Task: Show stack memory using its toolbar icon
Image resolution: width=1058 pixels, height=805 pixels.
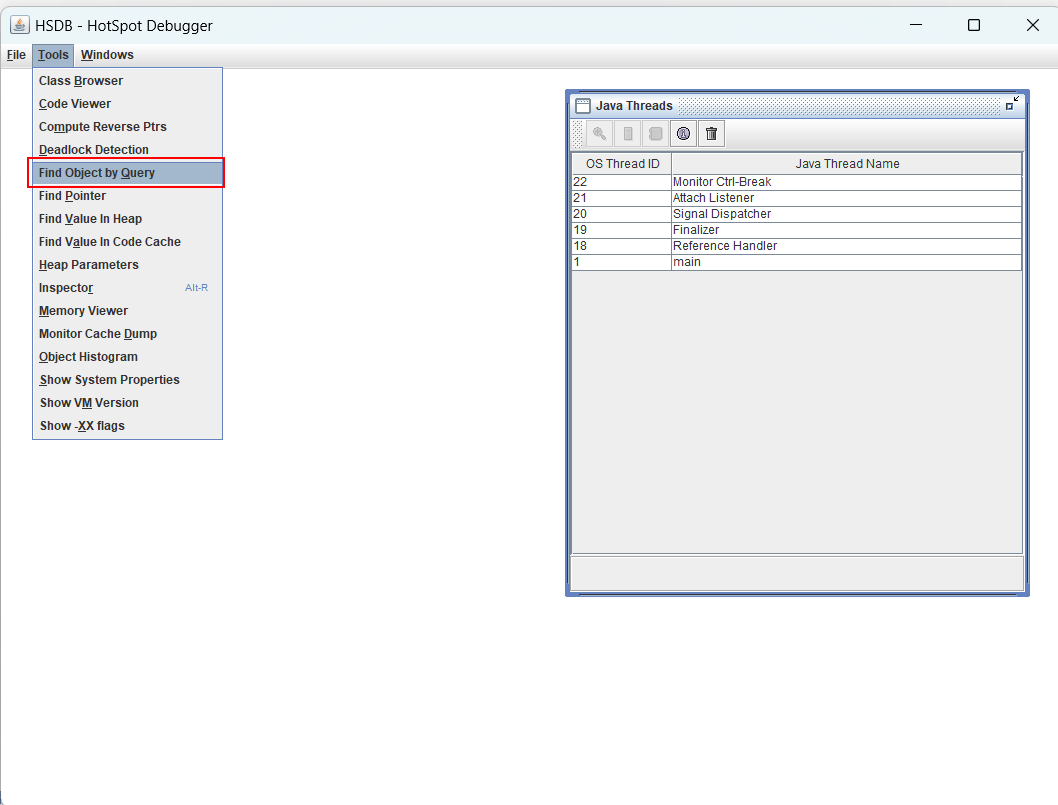Action: click(627, 133)
